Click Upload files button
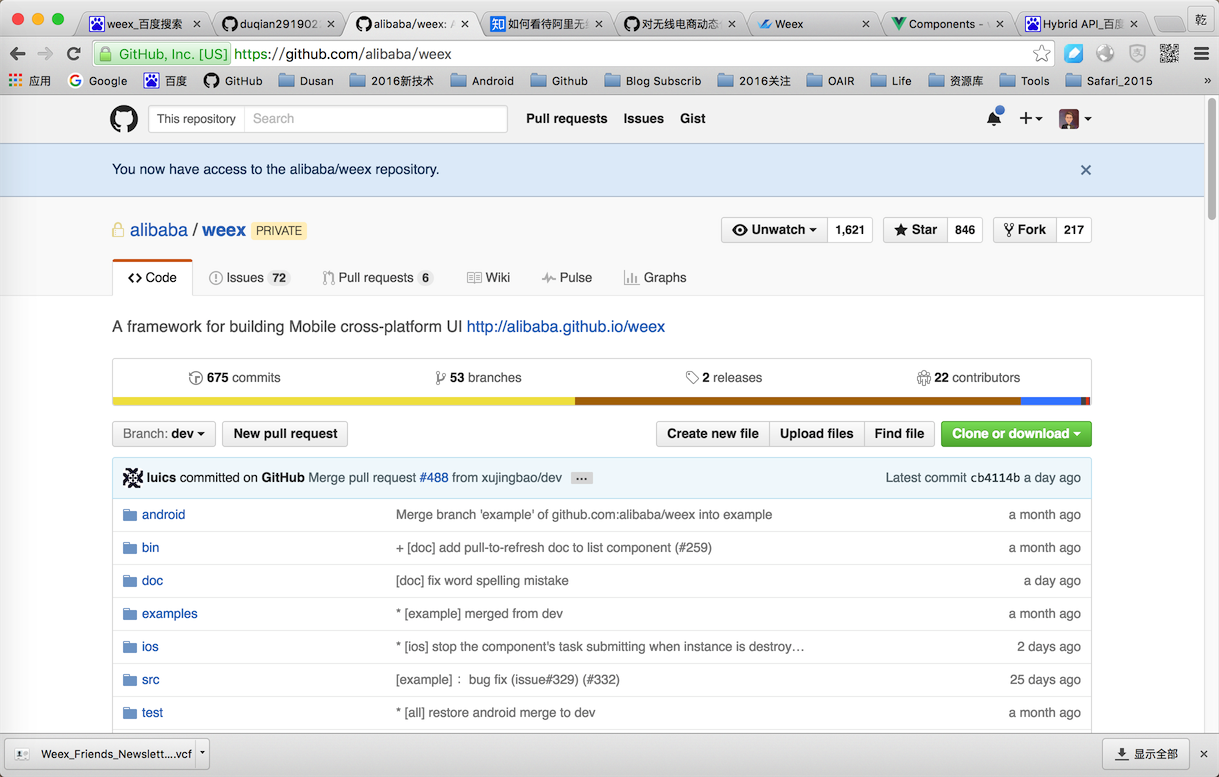 click(x=817, y=434)
